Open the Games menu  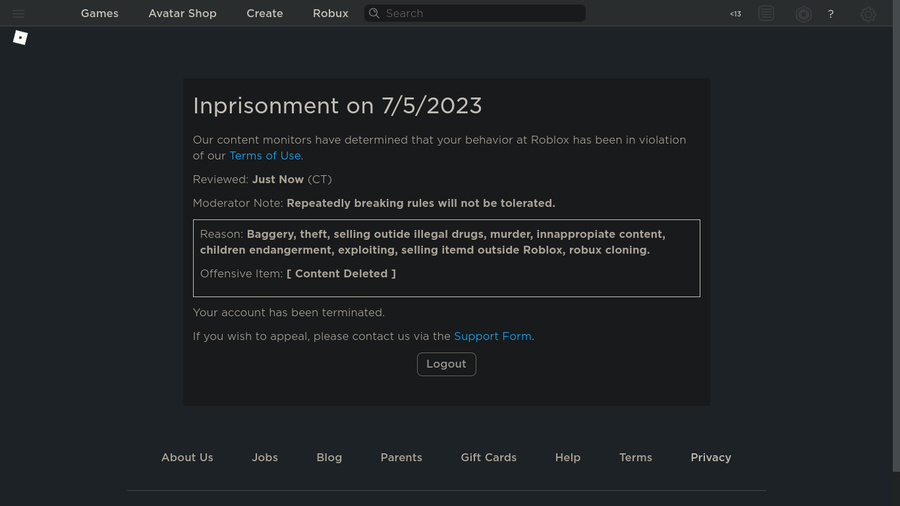click(99, 14)
